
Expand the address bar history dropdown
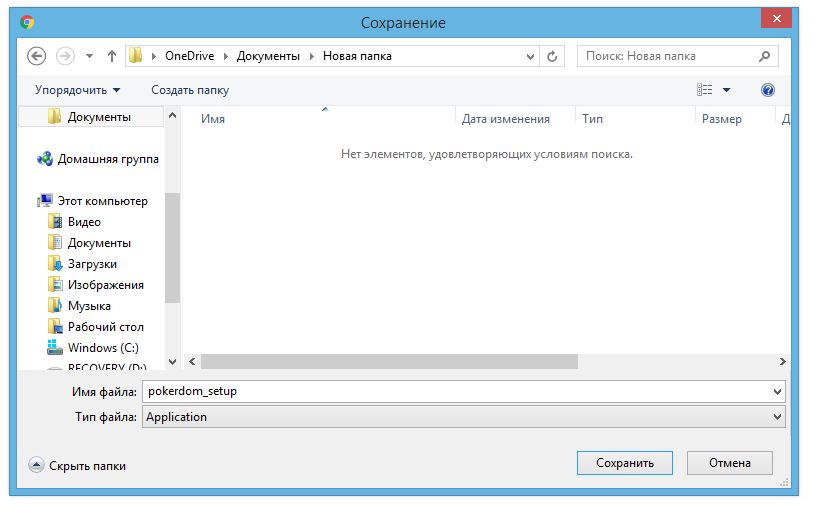(530, 56)
